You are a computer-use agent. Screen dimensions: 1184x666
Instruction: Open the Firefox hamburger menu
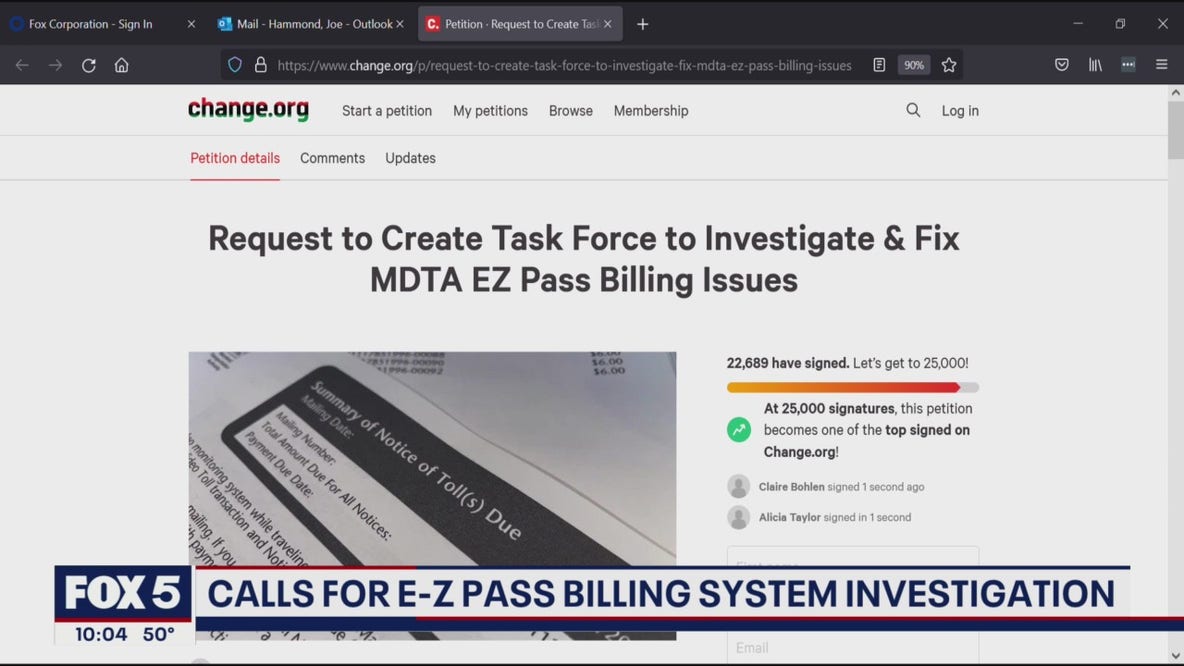(x=1161, y=65)
